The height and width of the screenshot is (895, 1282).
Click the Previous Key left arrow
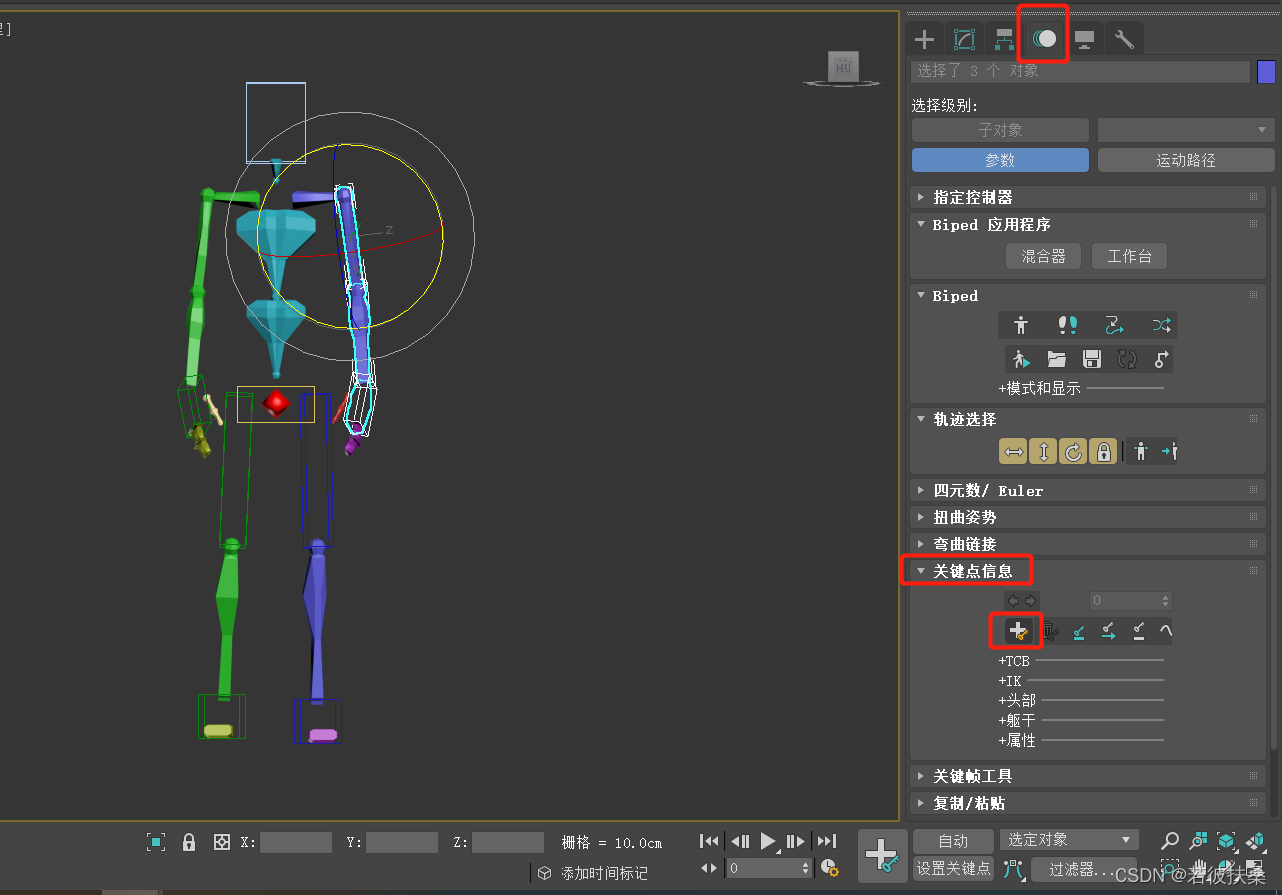1013,601
